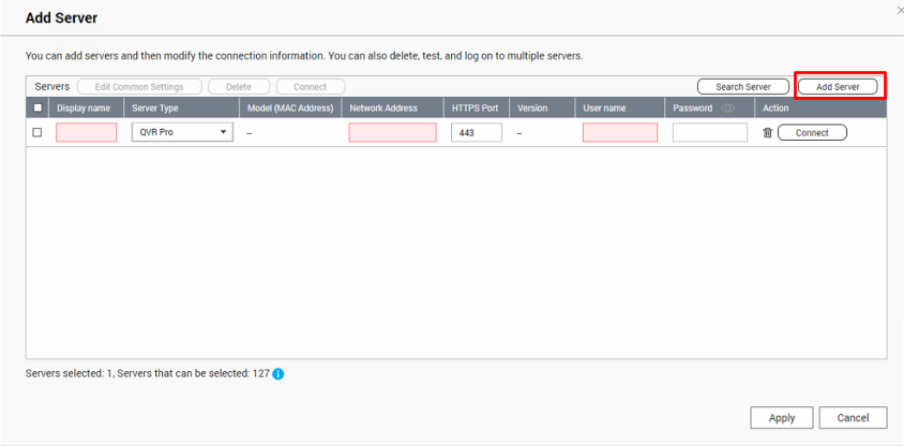
Task: Open the QVR Pro server type dropdown
Action: (182, 132)
